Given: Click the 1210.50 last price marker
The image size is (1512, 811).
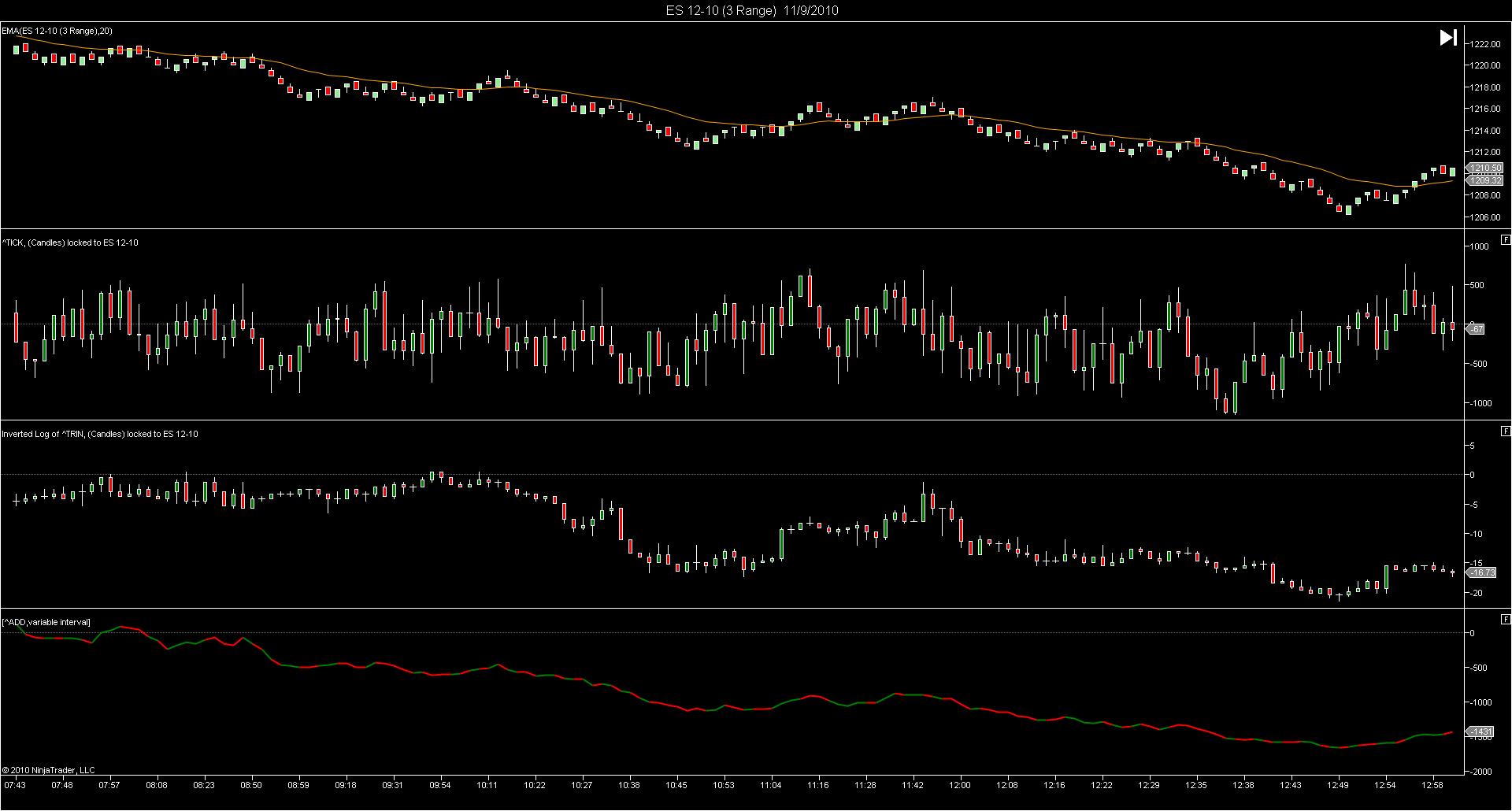Looking at the screenshot, I should 1485,168.
